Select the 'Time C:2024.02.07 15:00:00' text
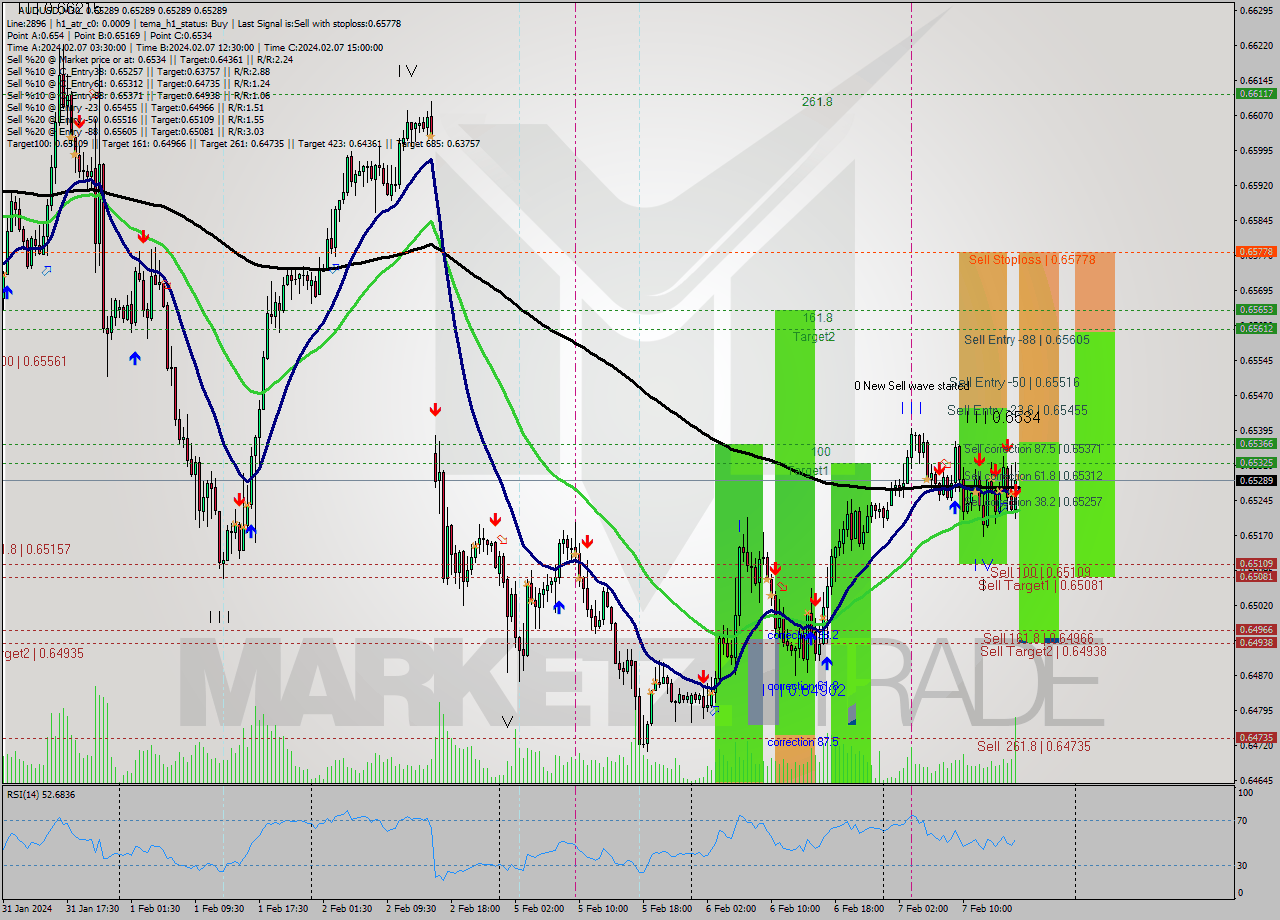 point(326,47)
